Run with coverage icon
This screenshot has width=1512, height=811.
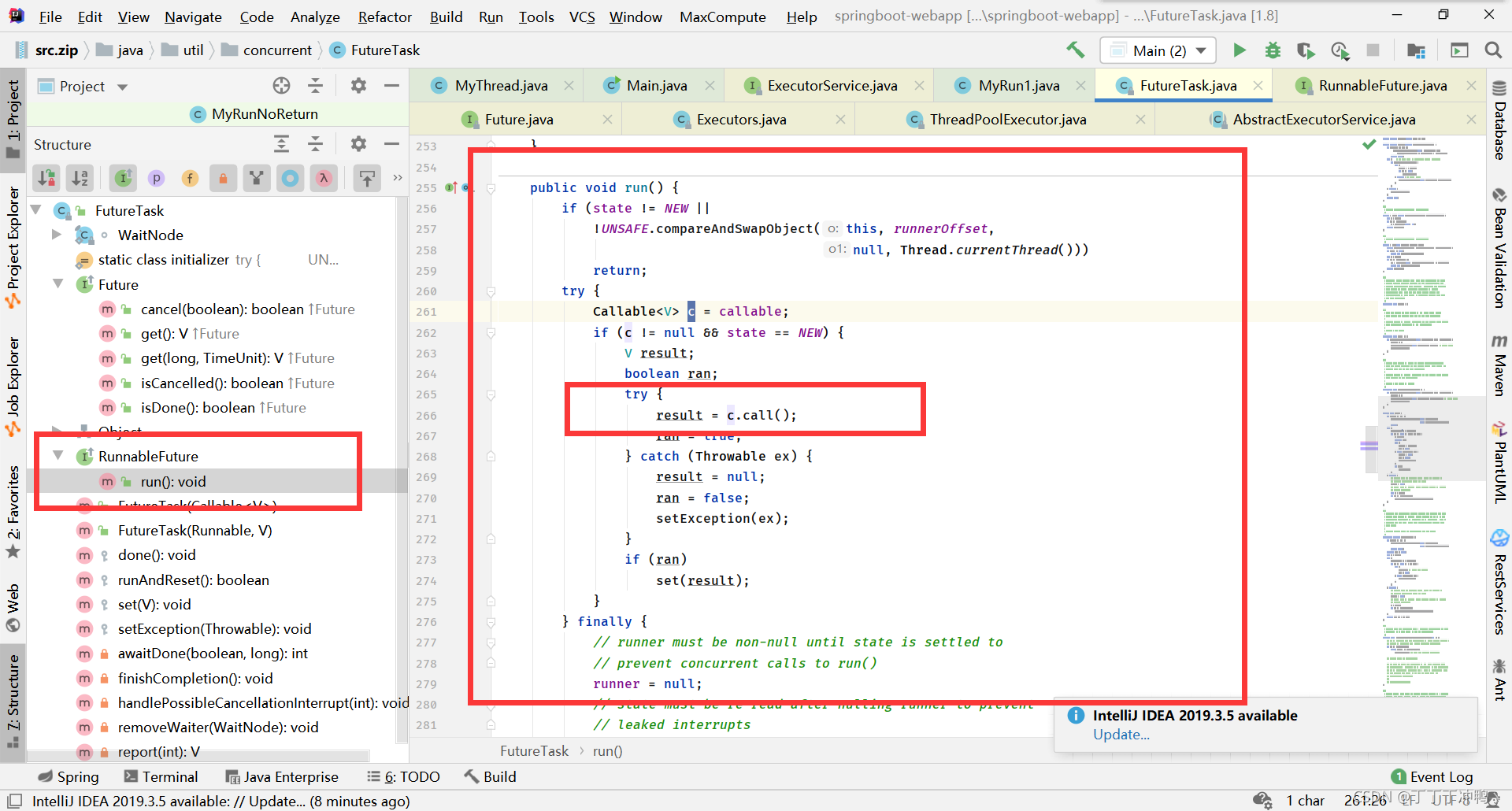point(1306,50)
